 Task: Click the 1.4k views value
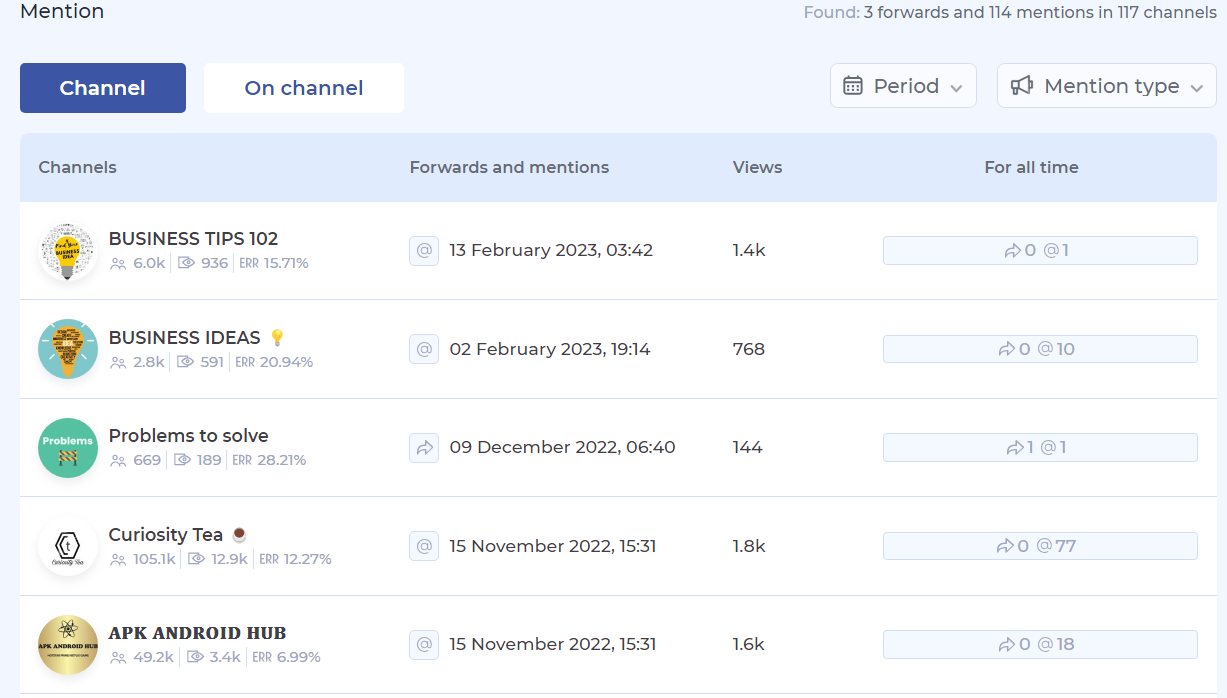749,250
